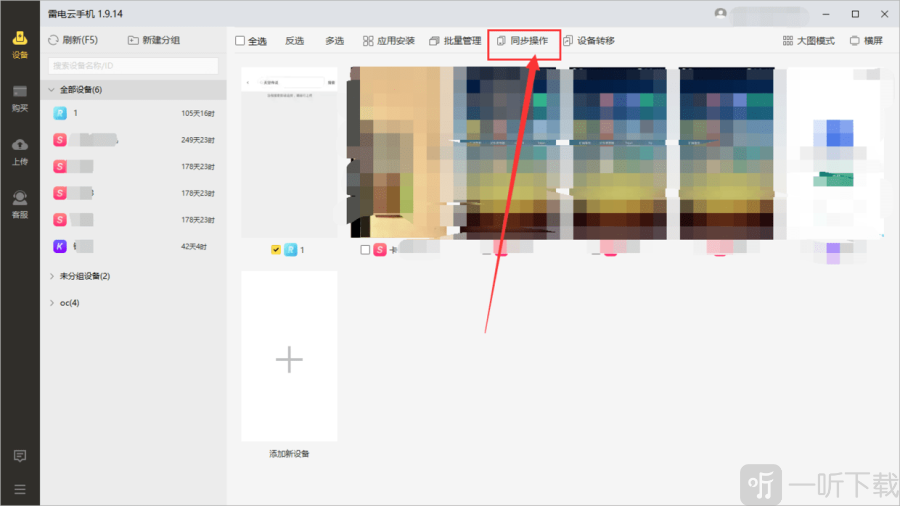Minimize the 雷电云手机 window
Image resolution: width=900 pixels, height=506 pixels.
(x=826, y=14)
